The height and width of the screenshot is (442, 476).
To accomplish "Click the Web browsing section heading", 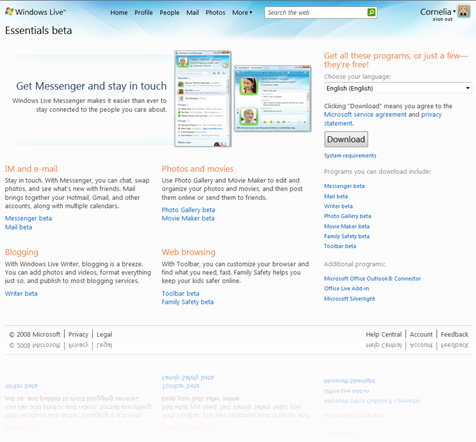I will coord(188,252).
